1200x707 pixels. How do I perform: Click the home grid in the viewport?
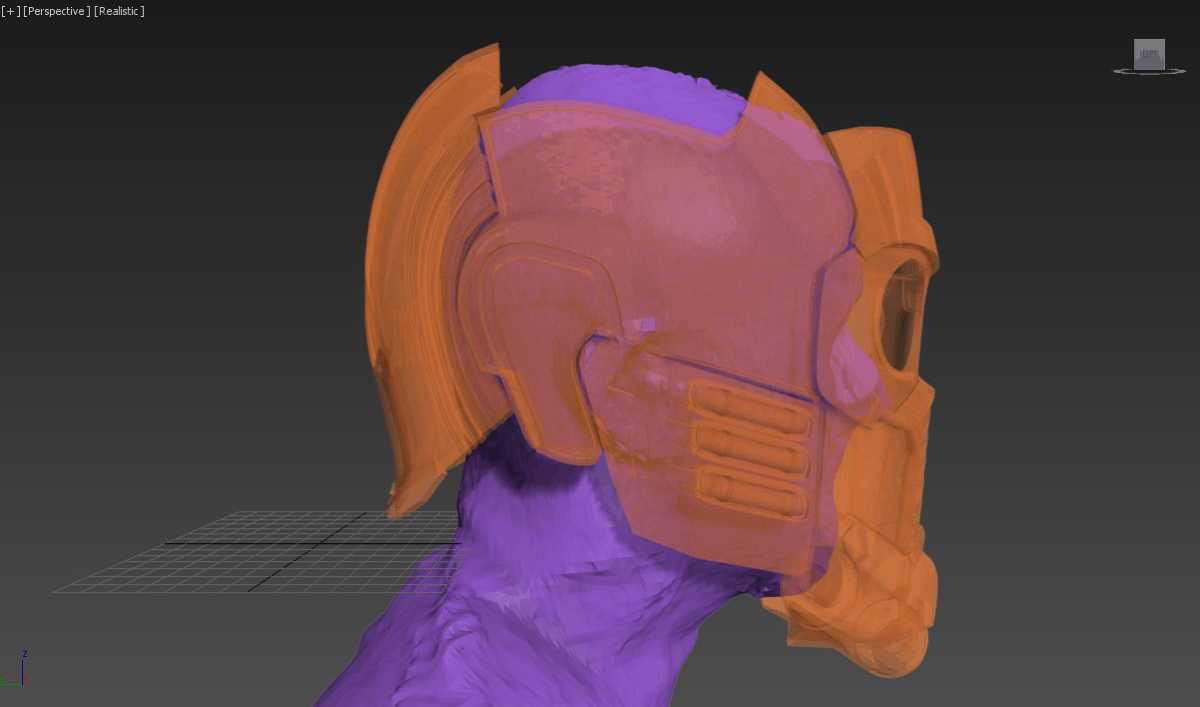tap(250, 555)
